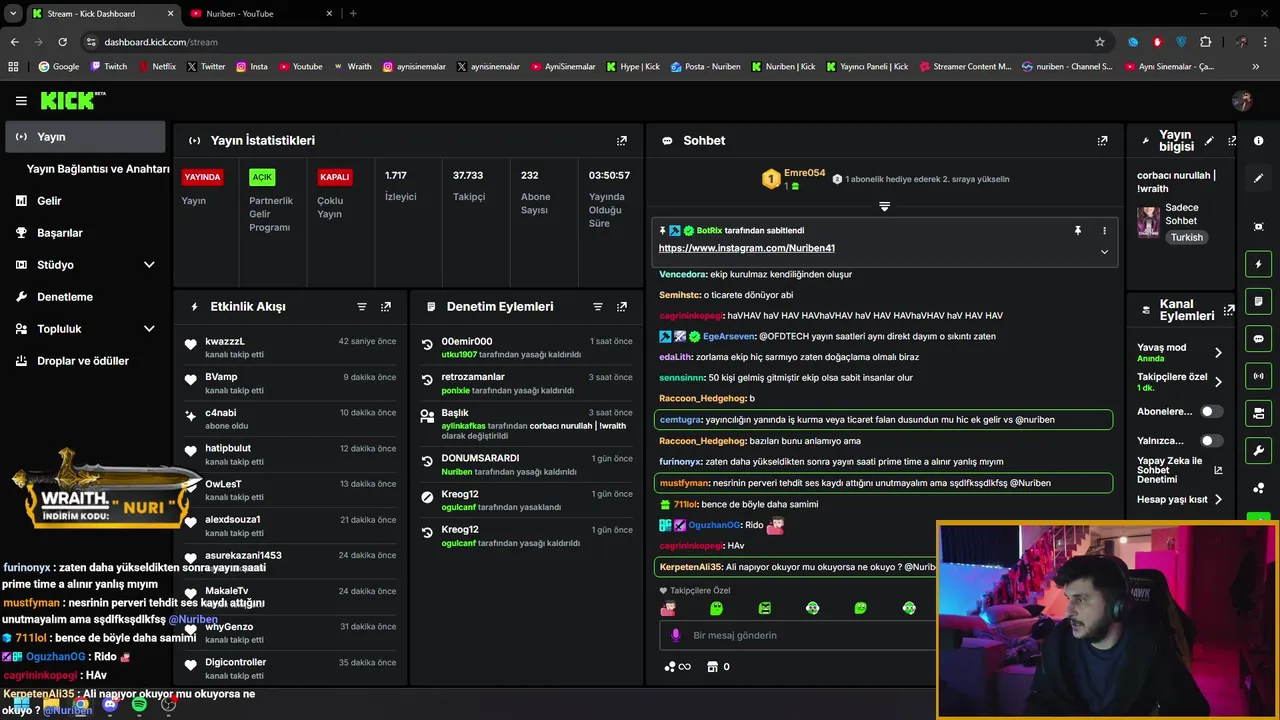This screenshot has width=1280, height=720.
Task: Open the hamburger menu next to Kick logo
Action: tap(21, 101)
